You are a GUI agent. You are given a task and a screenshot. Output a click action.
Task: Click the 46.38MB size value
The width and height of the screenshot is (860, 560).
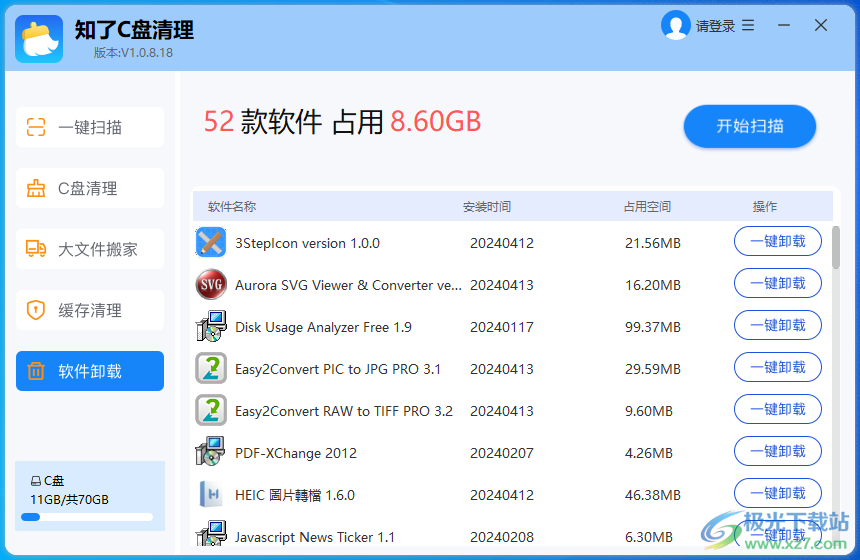click(x=653, y=495)
